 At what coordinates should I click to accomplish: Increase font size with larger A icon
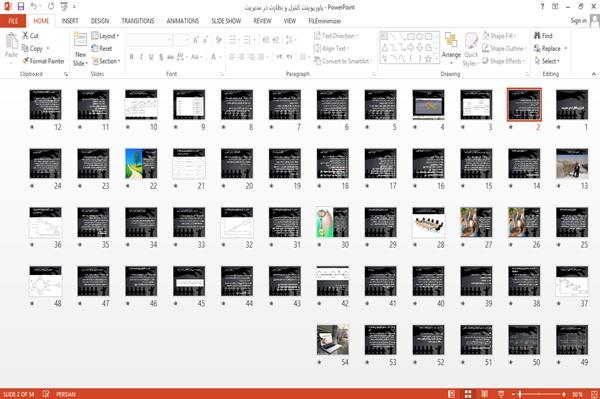[x=196, y=40]
